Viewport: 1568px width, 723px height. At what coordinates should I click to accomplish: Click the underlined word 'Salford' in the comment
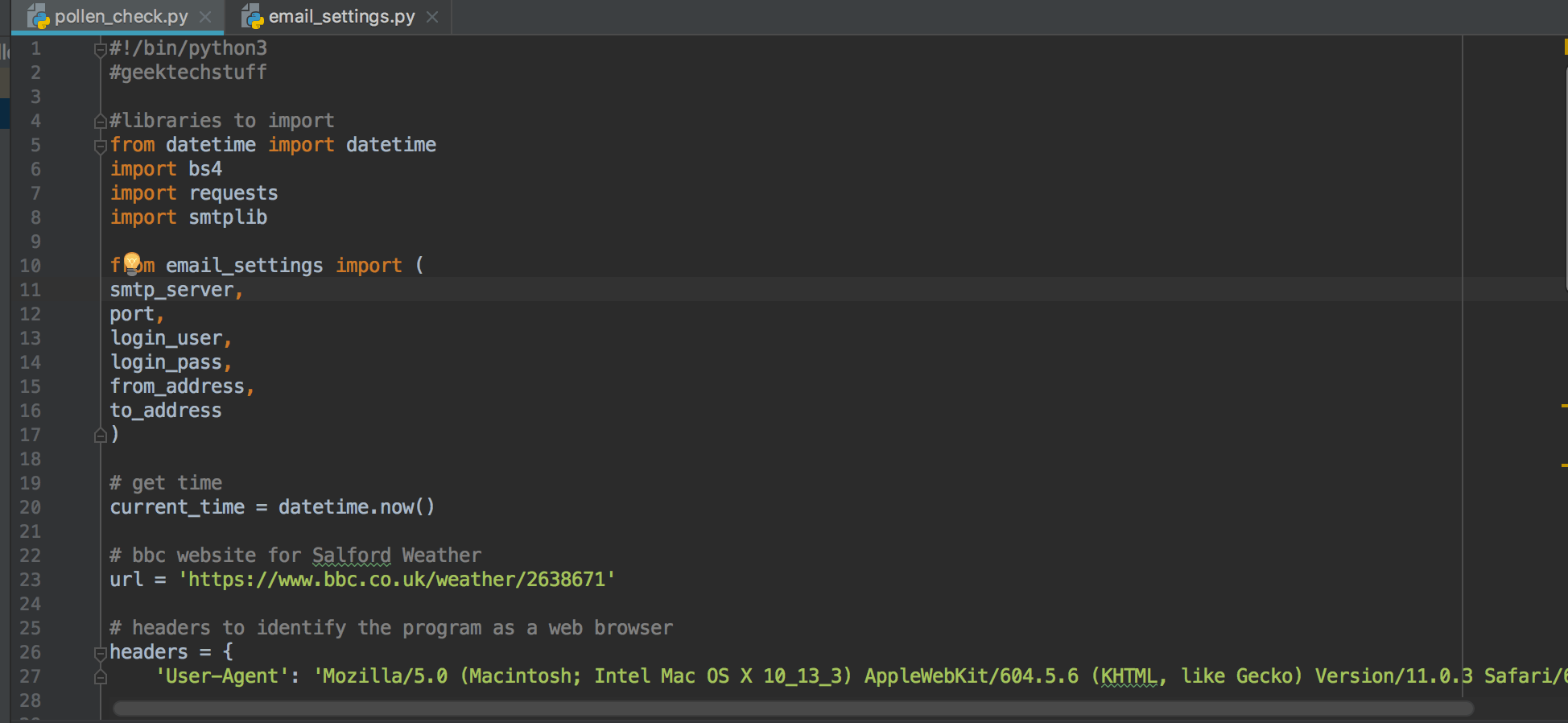[x=351, y=556]
